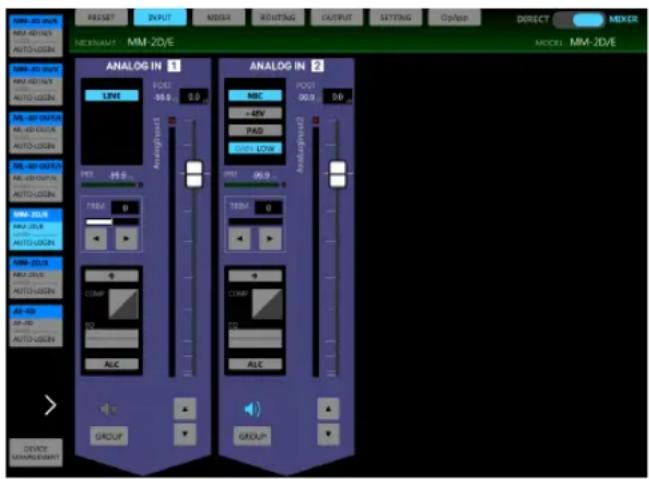Click the Analog In 1 fader handle

pos(194,174)
